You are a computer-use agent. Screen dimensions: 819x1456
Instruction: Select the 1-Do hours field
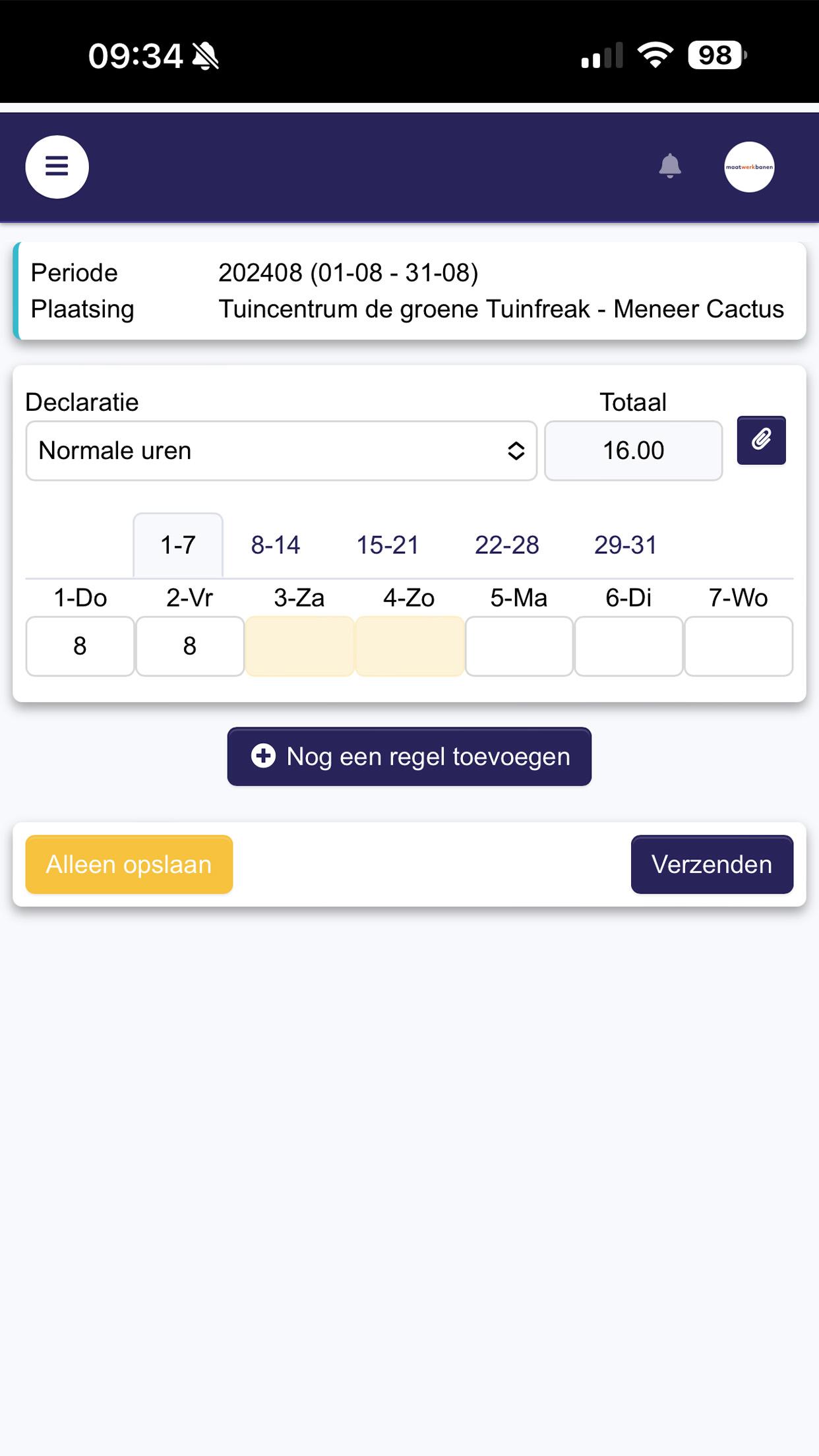tap(80, 646)
